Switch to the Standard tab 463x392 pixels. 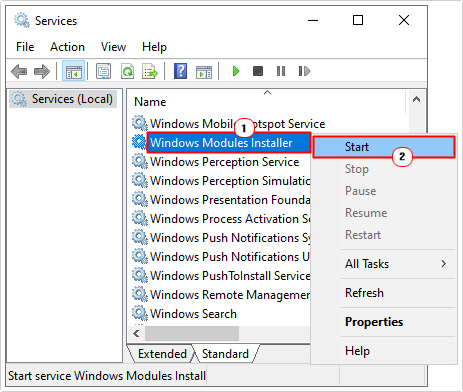point(225,354)
